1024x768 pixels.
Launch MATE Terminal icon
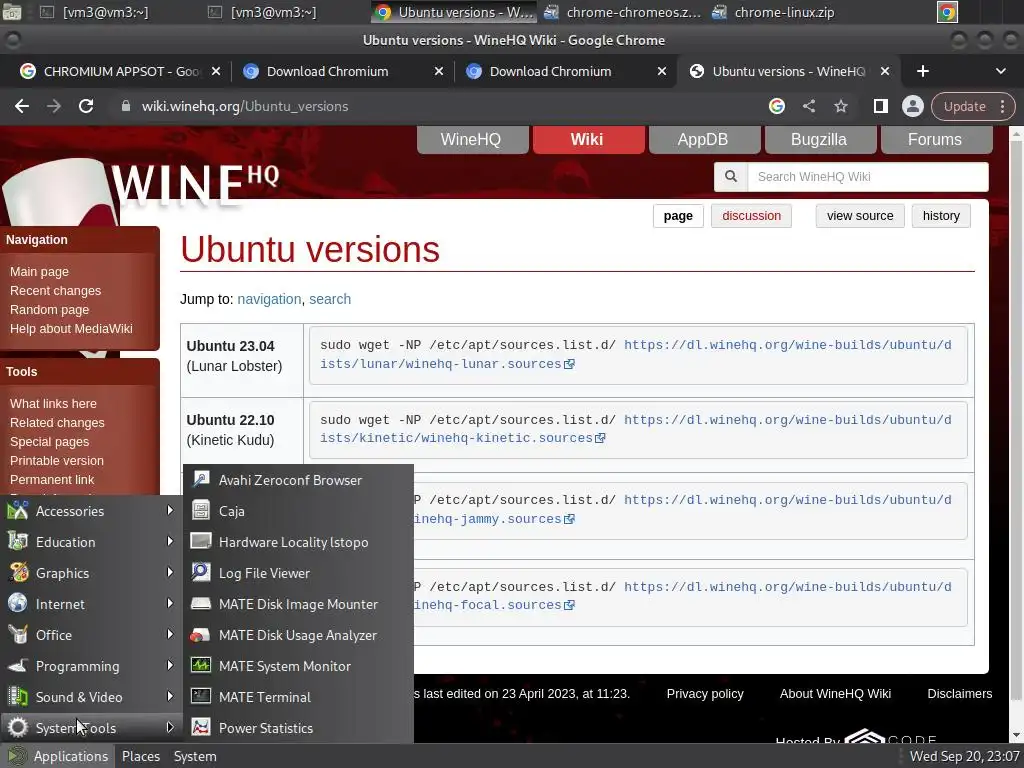coord(200,696)
